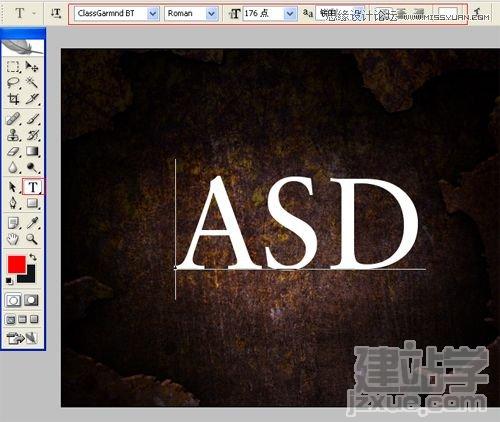Choose Standard Screen mode
The image size is (500, 422).
(10, 320)
